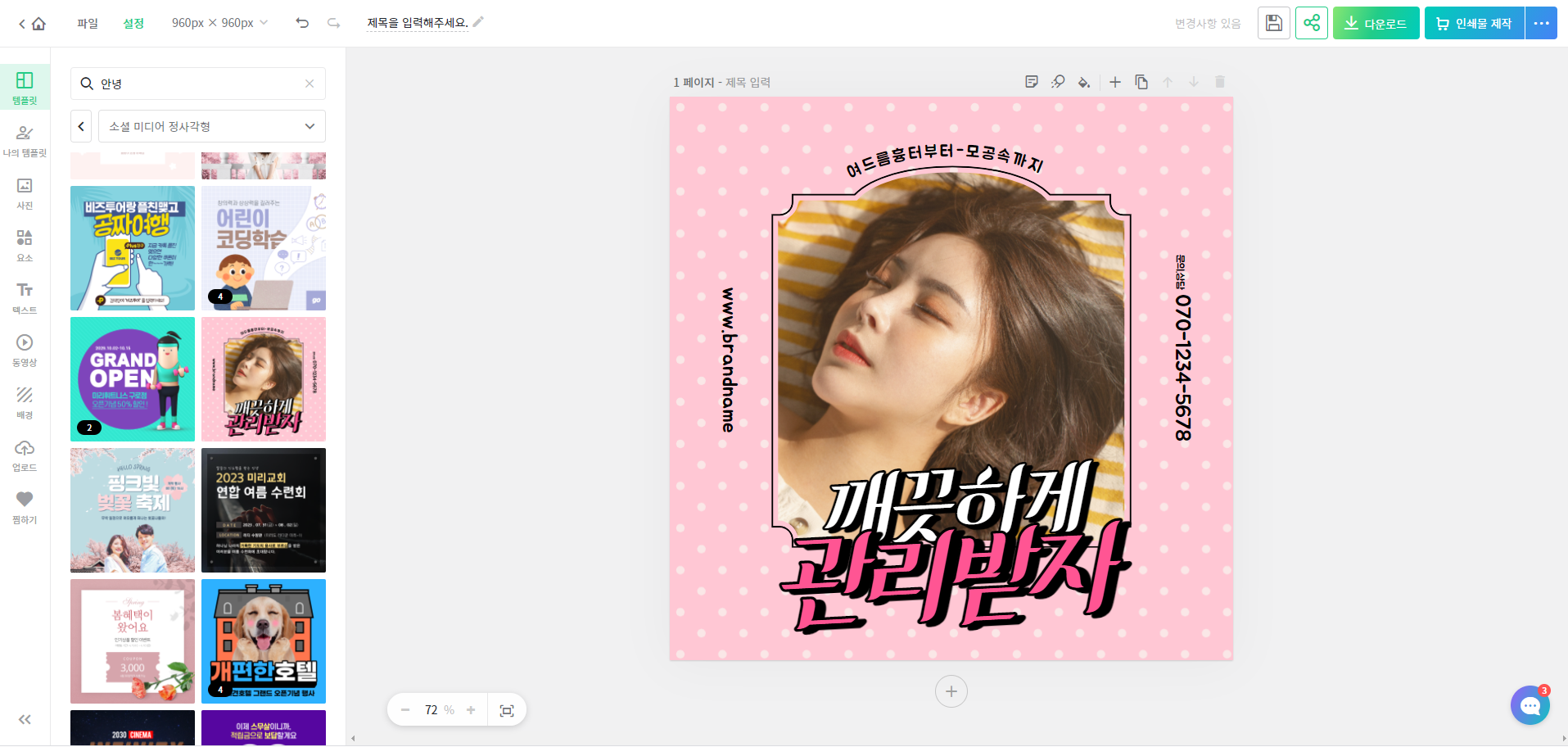Add a new page with plus icon
Screen dimensions: 1568x747
(x=1115, y=82)
